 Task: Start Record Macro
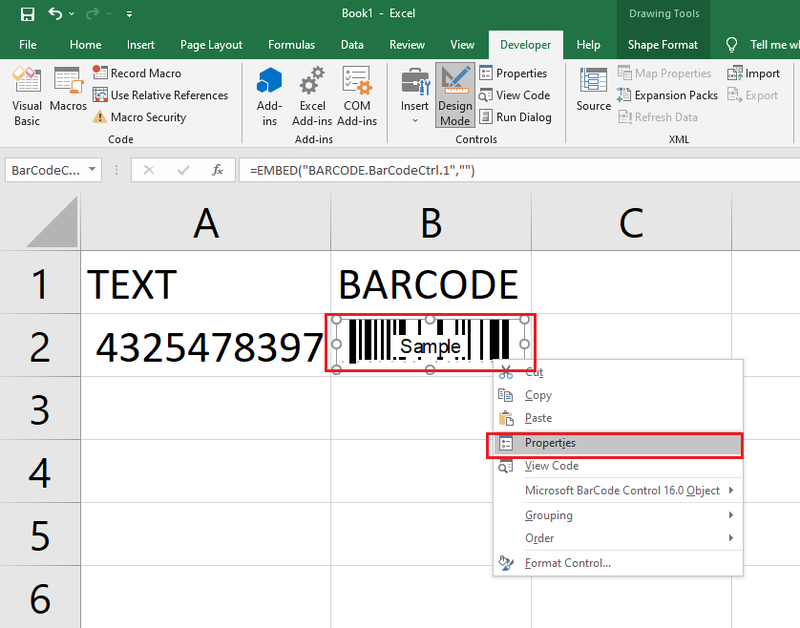pos(137,73)
